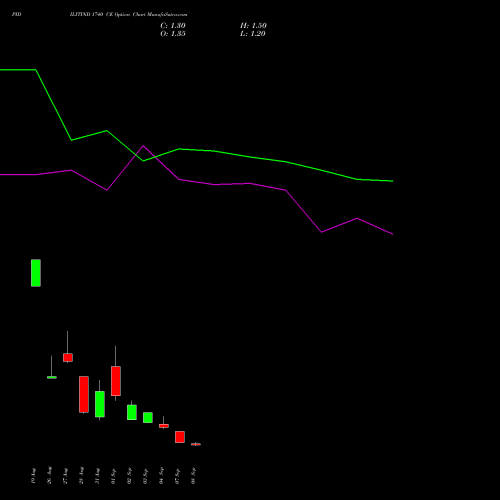
Task: Select the green candlestick for 19 Aug
Action: pyautogui.click(x=36, y=273)
